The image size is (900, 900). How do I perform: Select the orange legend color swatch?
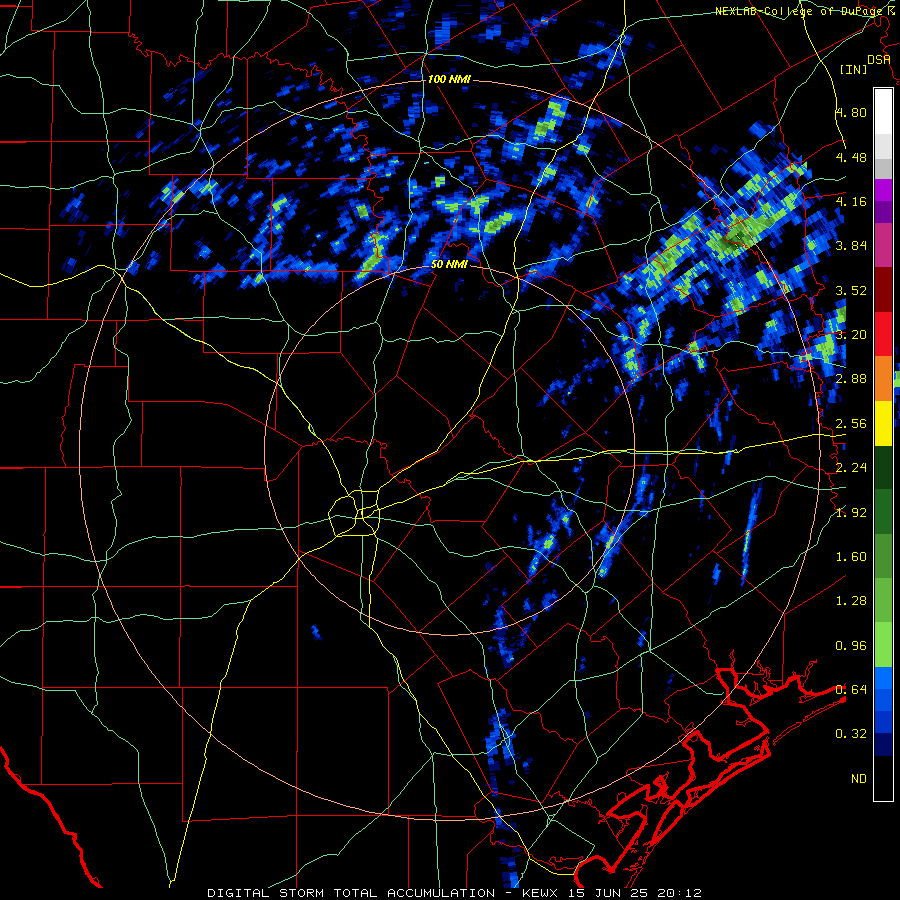(883, 379)
